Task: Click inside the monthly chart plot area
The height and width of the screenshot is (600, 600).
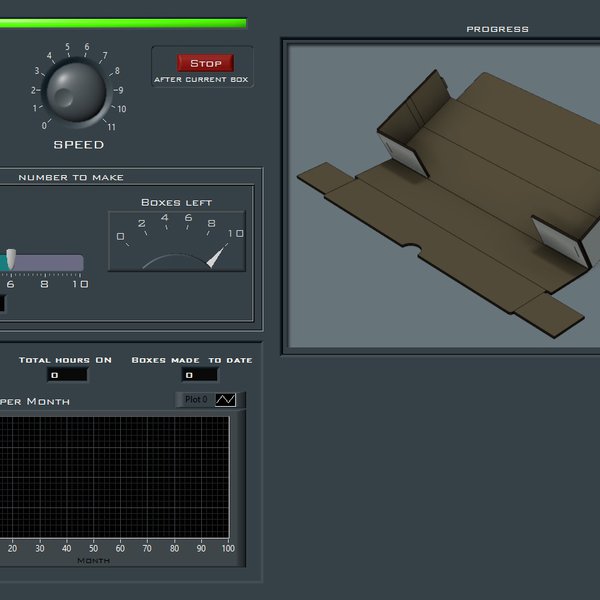Action: coord(115,477)
